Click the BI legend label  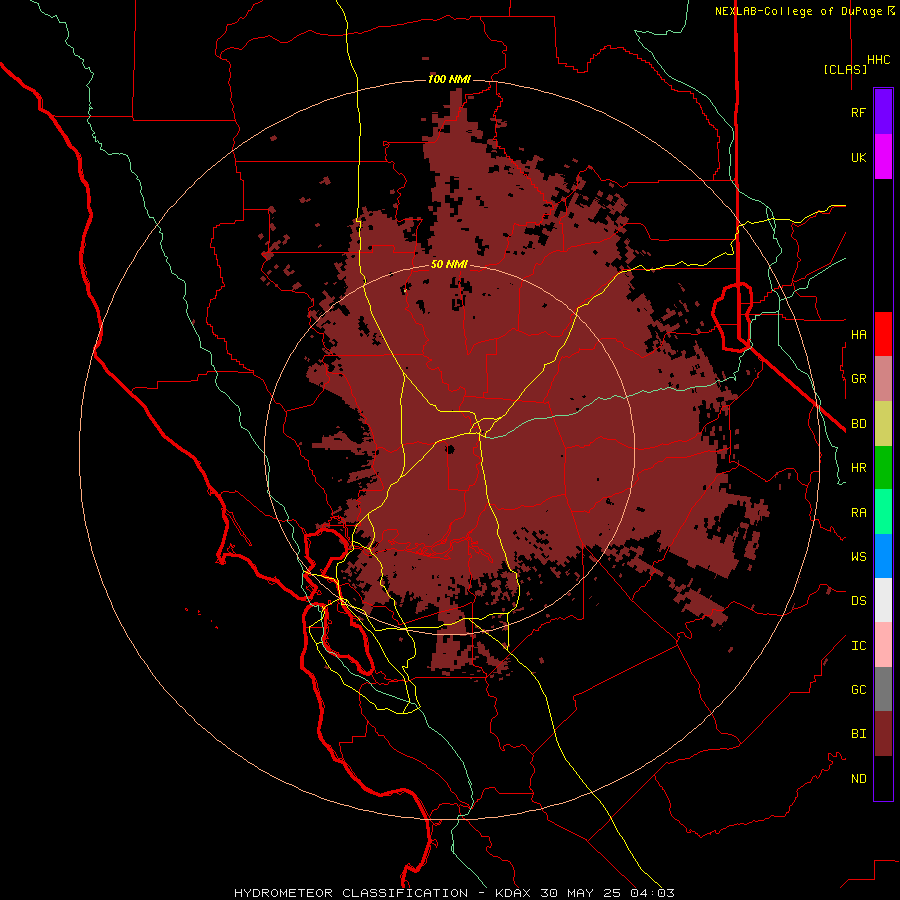pyautogui.click(x=858, y=734)
